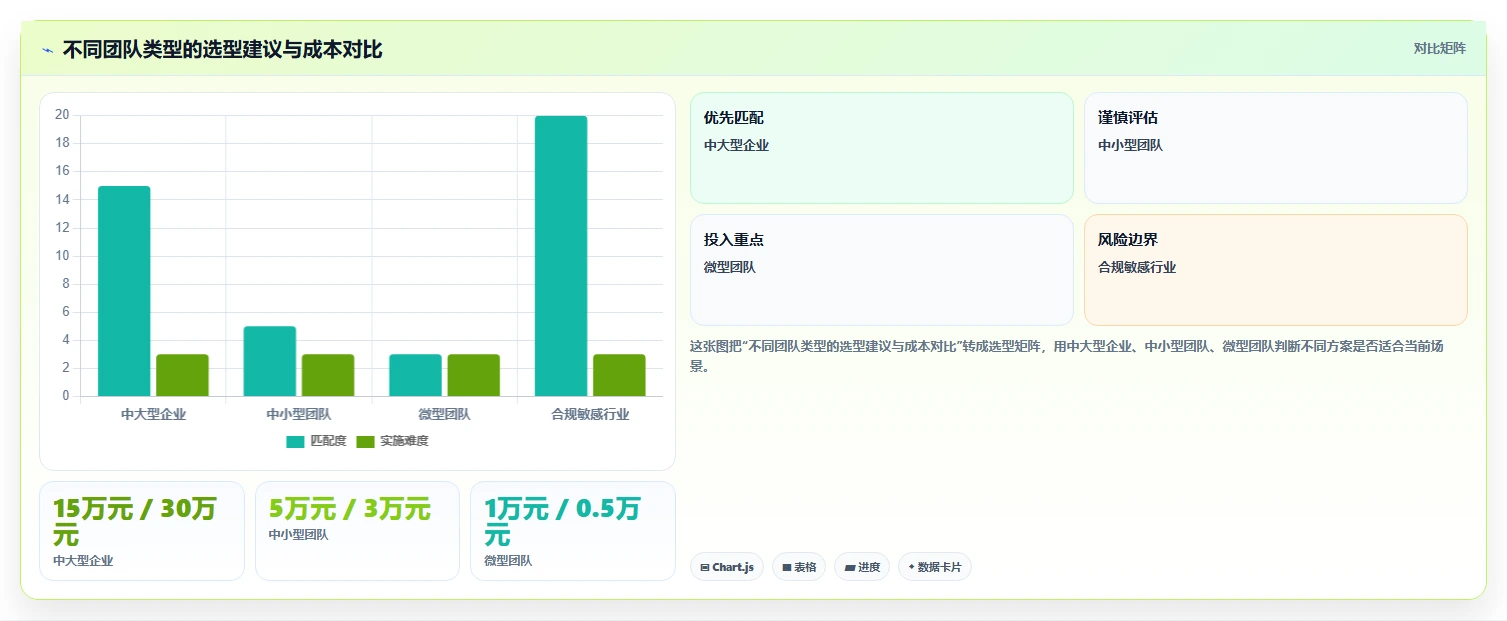Select the 表格 tag
The image size is (1507, 621).
click(799, 567)
